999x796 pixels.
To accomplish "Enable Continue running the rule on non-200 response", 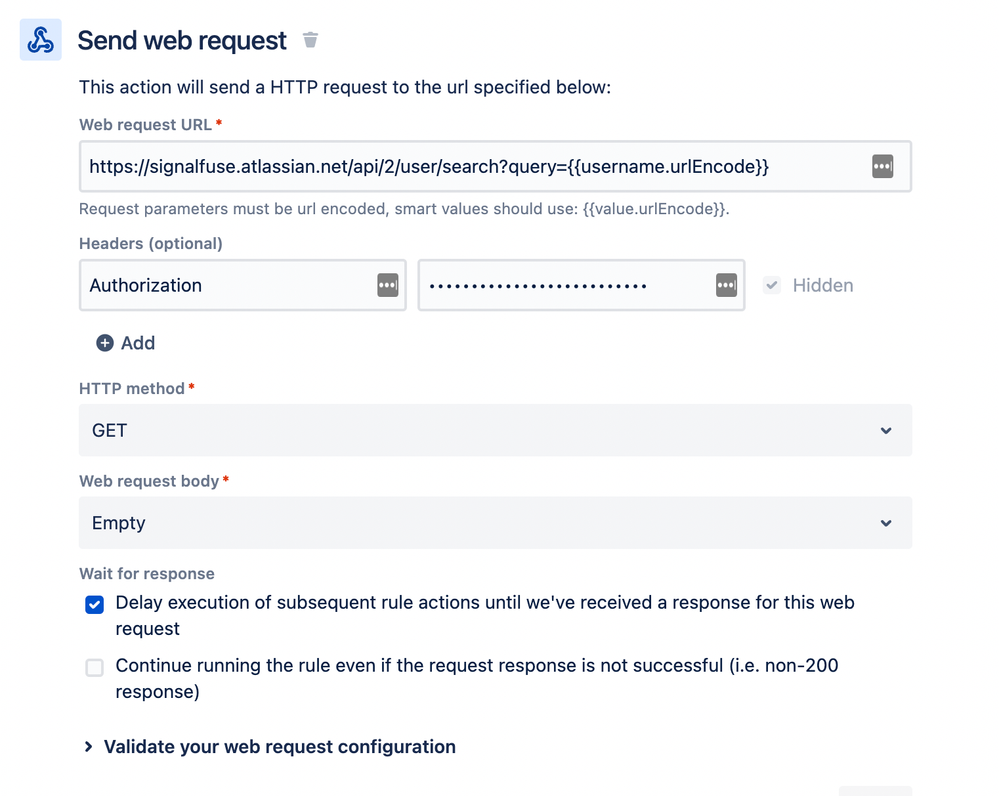I will tap(95, 667).
